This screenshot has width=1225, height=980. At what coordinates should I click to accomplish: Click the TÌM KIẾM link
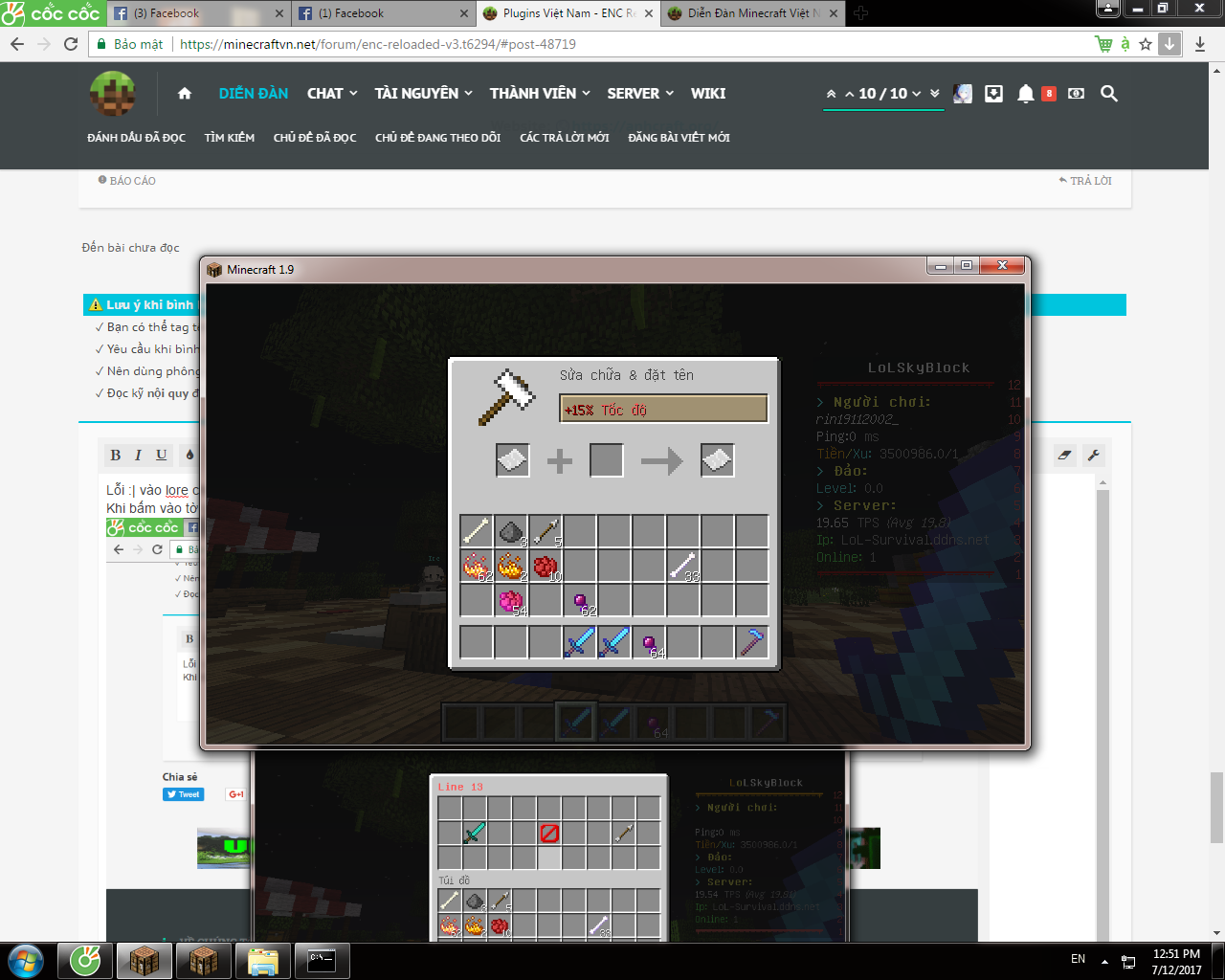coord(230,138)
